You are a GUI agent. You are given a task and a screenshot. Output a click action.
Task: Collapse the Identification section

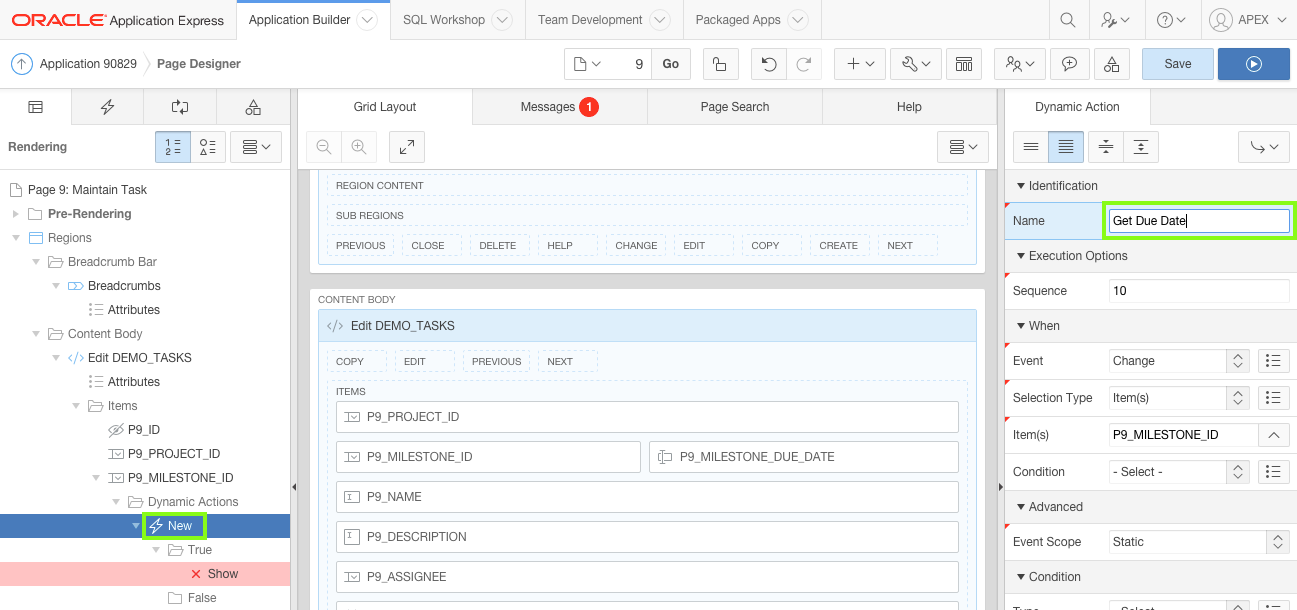coord(1021,186)
